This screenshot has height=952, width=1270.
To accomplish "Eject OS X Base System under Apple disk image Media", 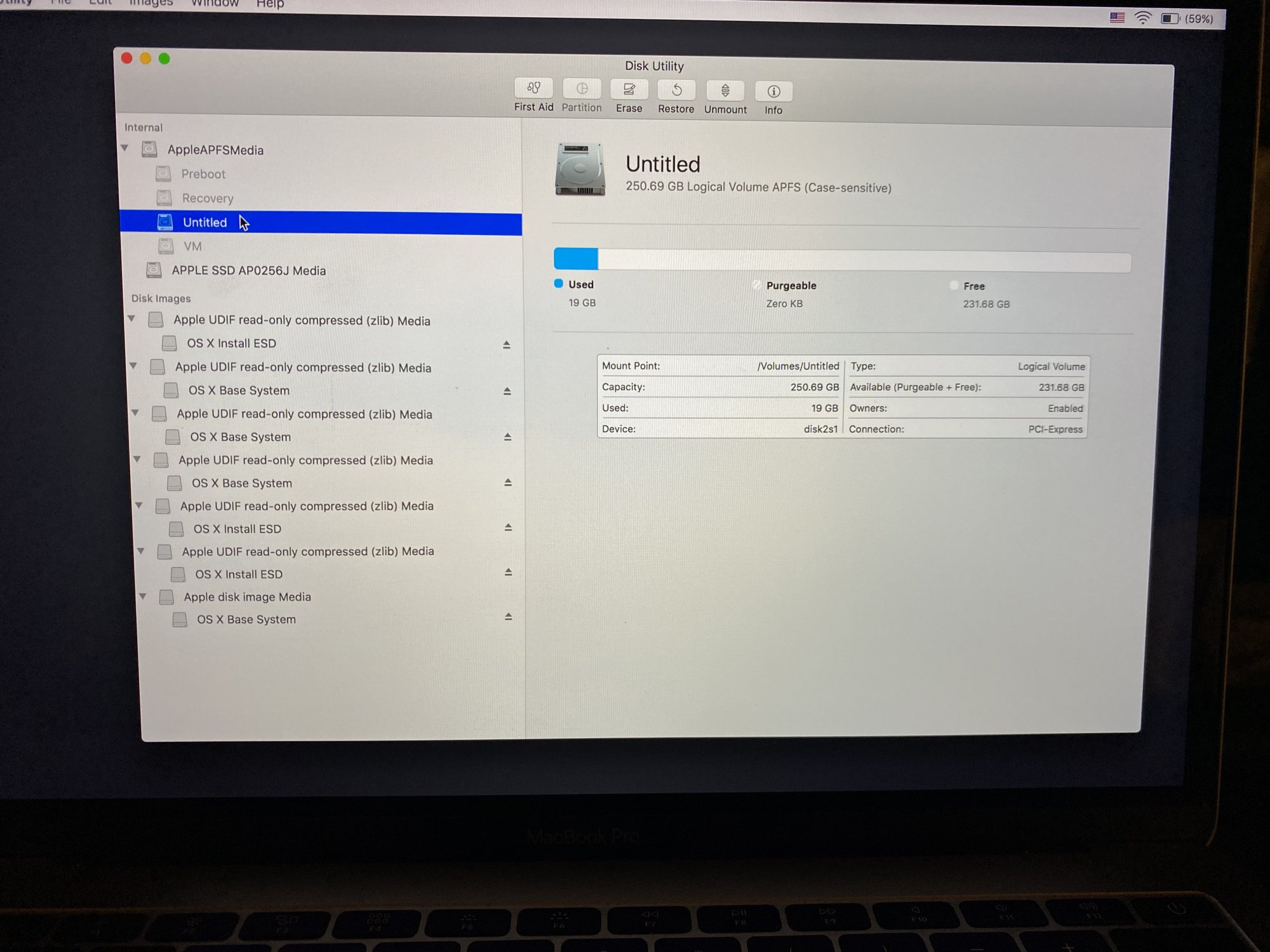I will click(x=509, y=616).
